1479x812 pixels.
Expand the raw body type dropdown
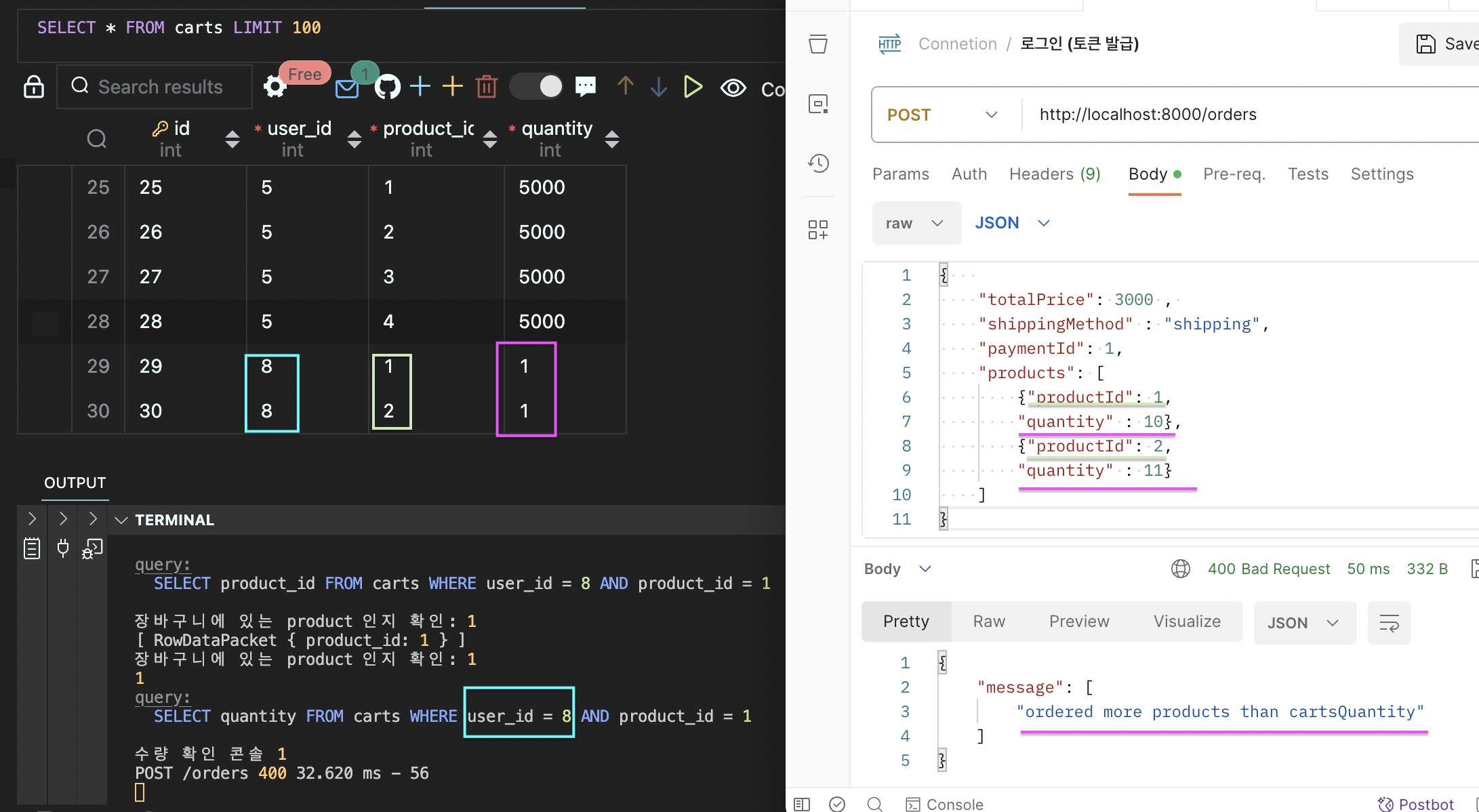[x=916, y=223]
